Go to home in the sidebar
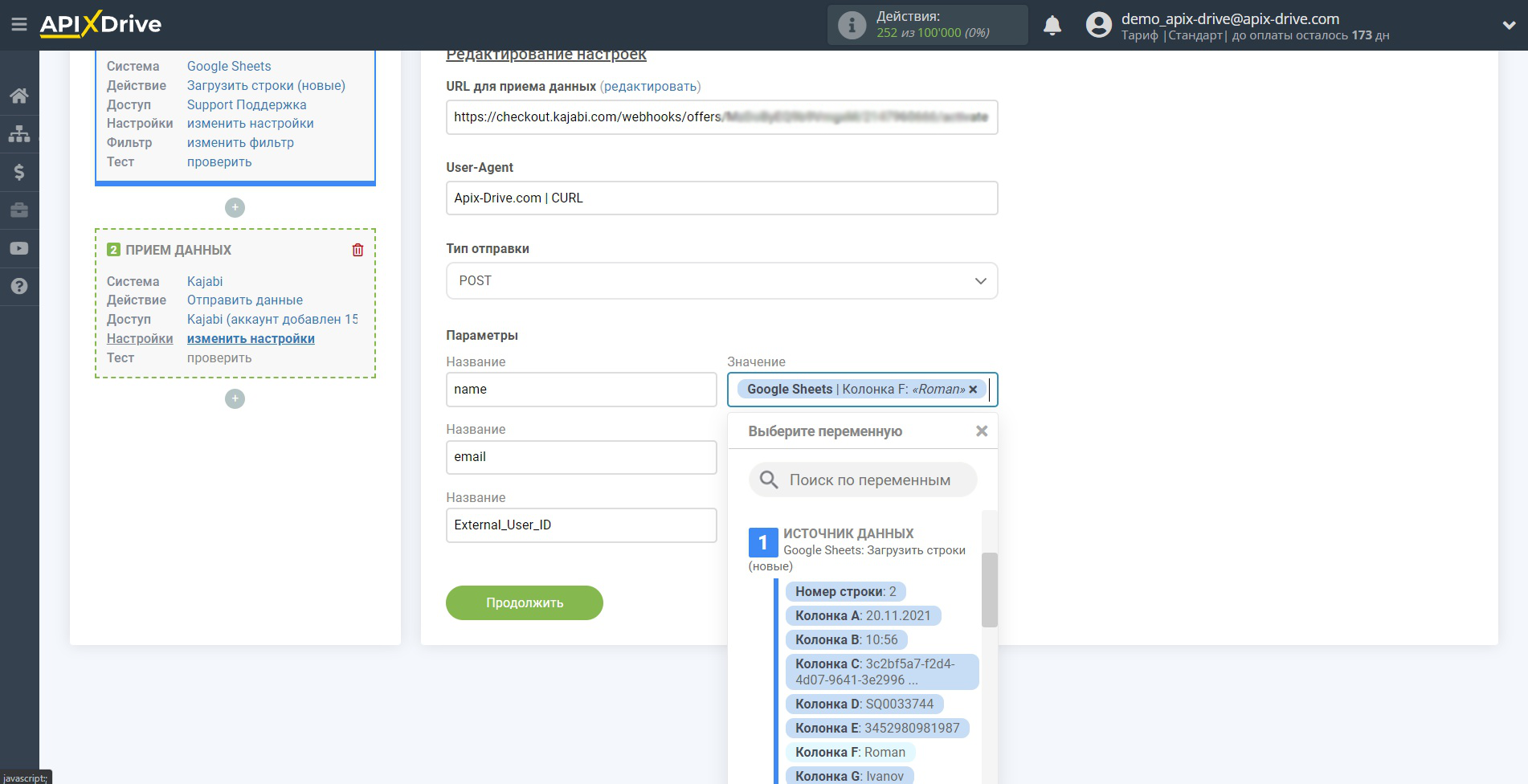 point(19,96)
